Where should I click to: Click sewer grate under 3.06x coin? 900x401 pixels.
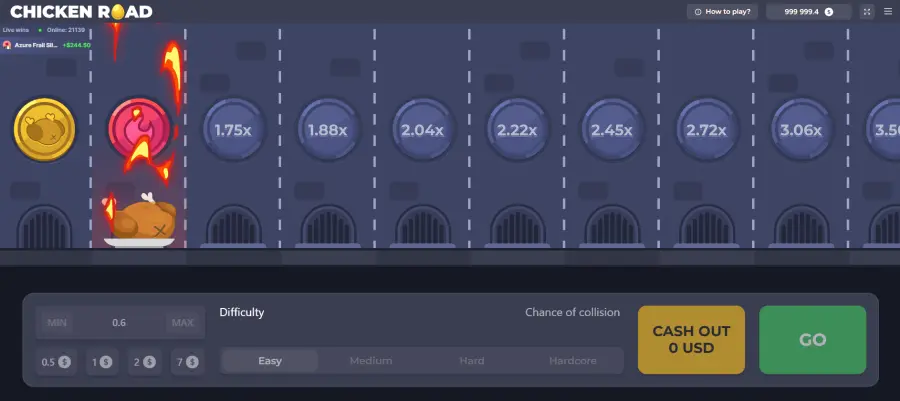click(x=801, y=226)
